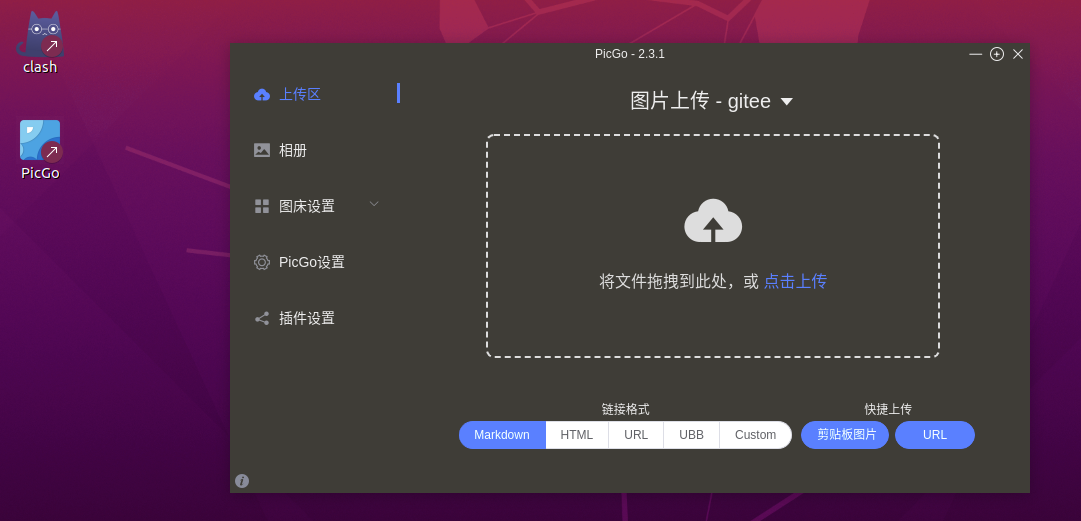Click the gear icon beside PicGo设置
The width and height of the screenshot is (1081, 521).
262,262
